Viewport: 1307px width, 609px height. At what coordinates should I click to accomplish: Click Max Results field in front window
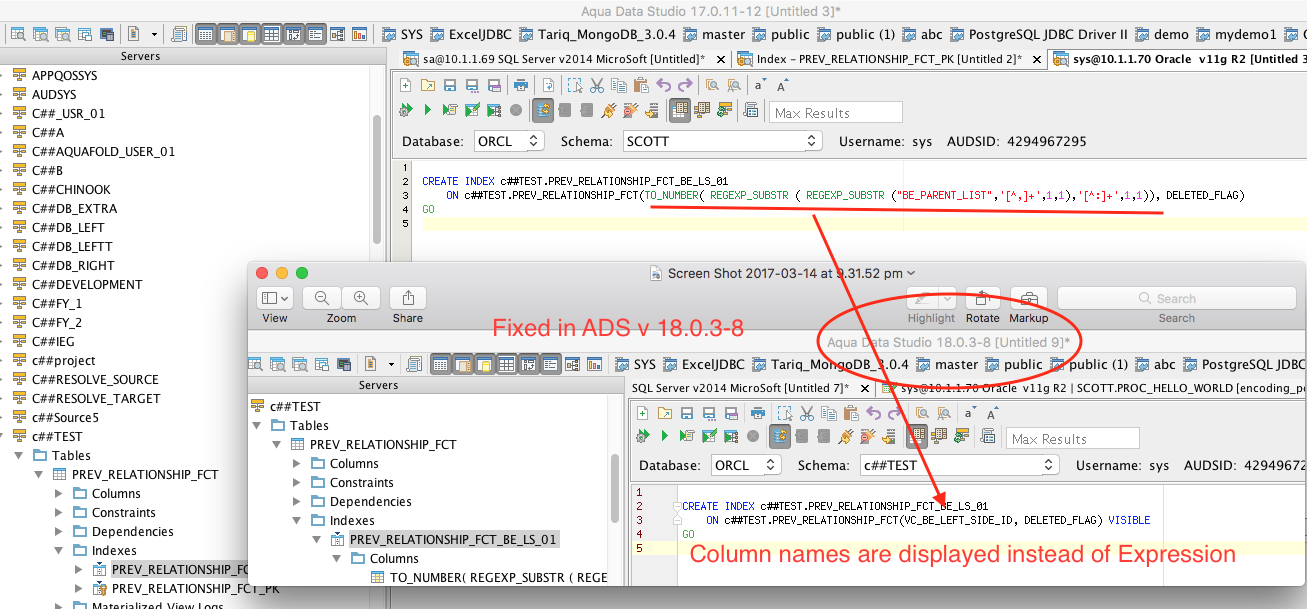(1073, 438)
